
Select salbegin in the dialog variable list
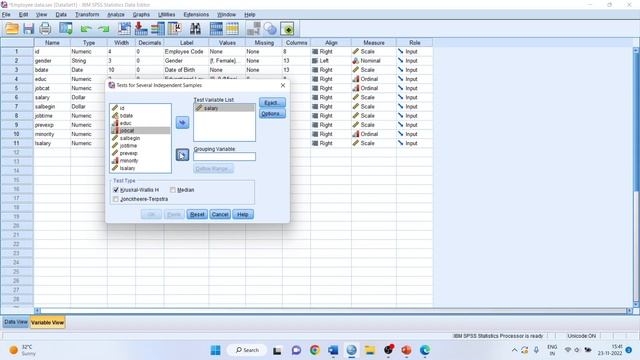pyautogui.click(x=140, y=138)
